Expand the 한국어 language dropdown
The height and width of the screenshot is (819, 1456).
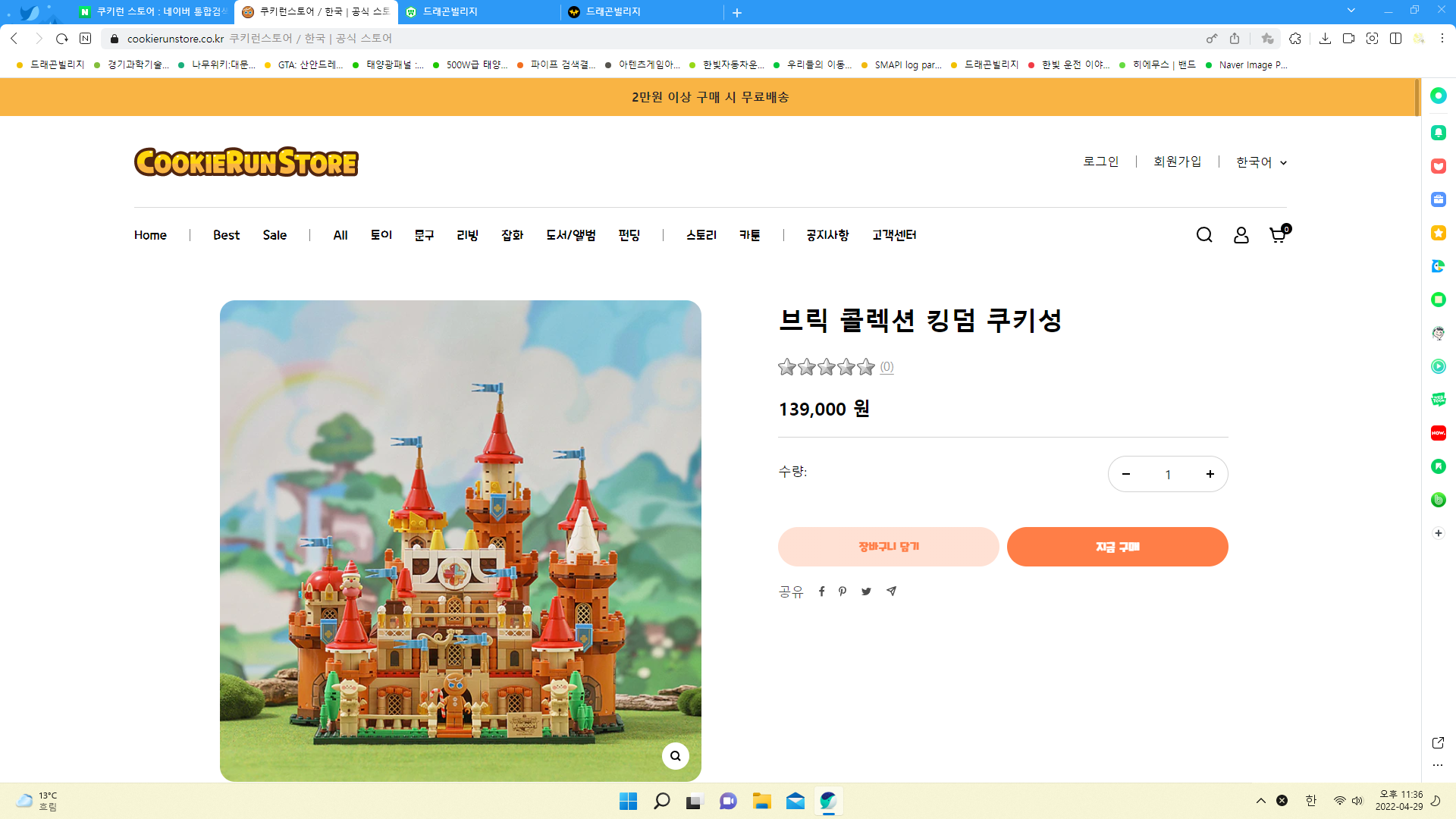click(x=1261, y=162)
